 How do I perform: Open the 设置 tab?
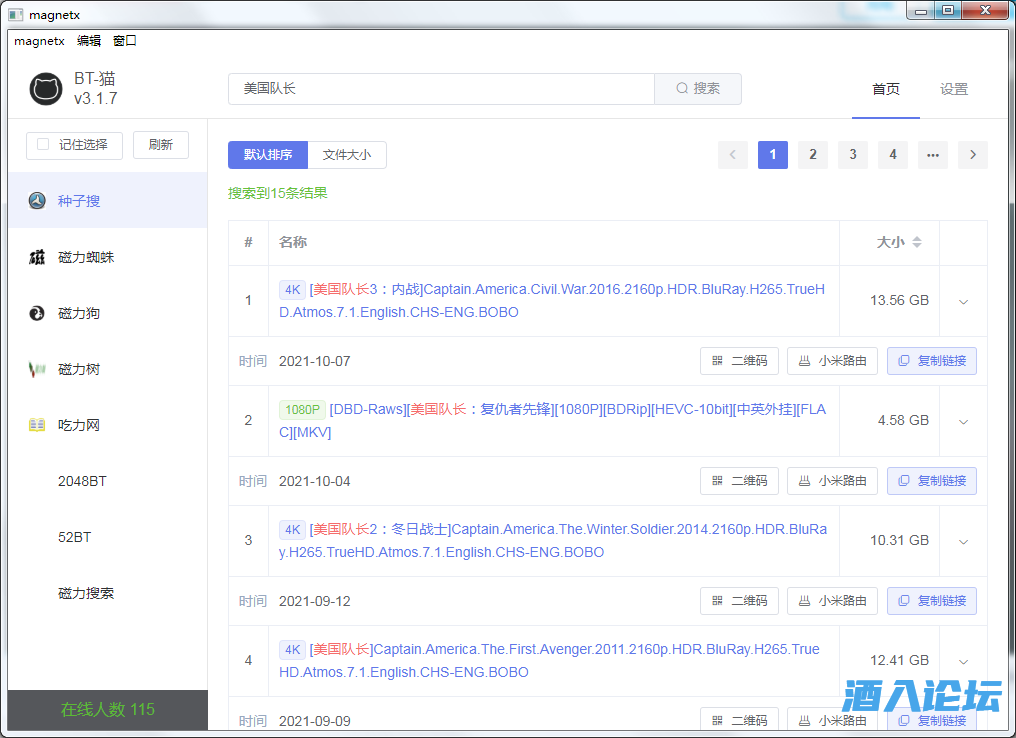pos(953,89)
